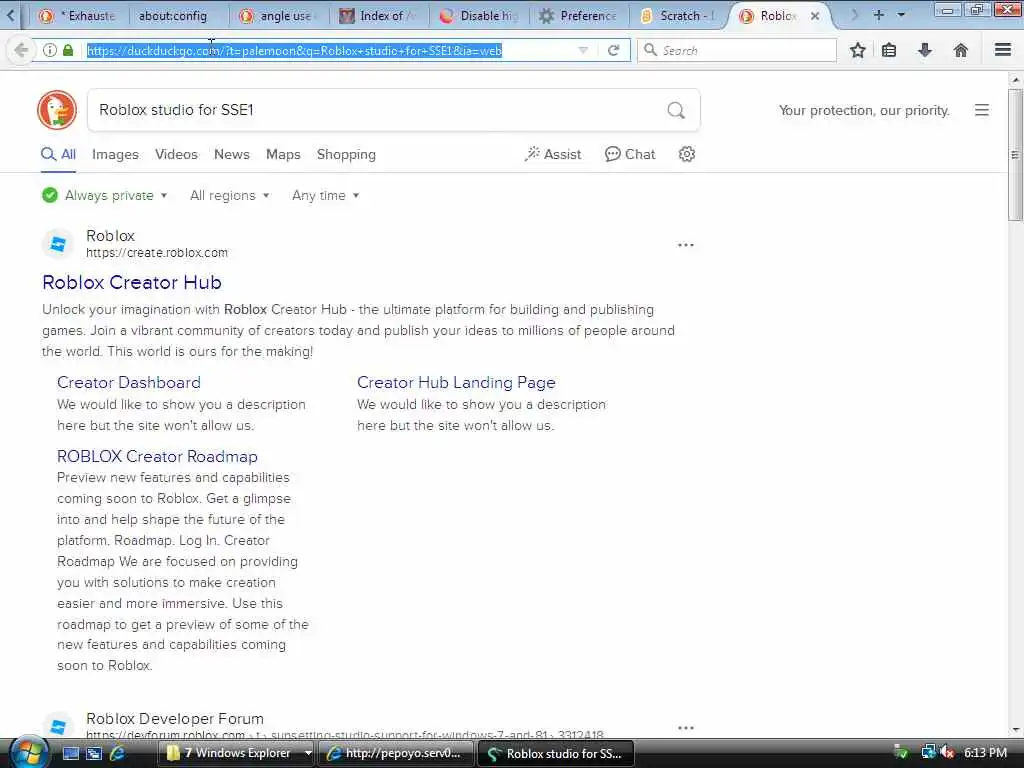Open more options dots for Roblox Developer Forum result
This screenshot has height=768, width=1024.
pos(686,728)
